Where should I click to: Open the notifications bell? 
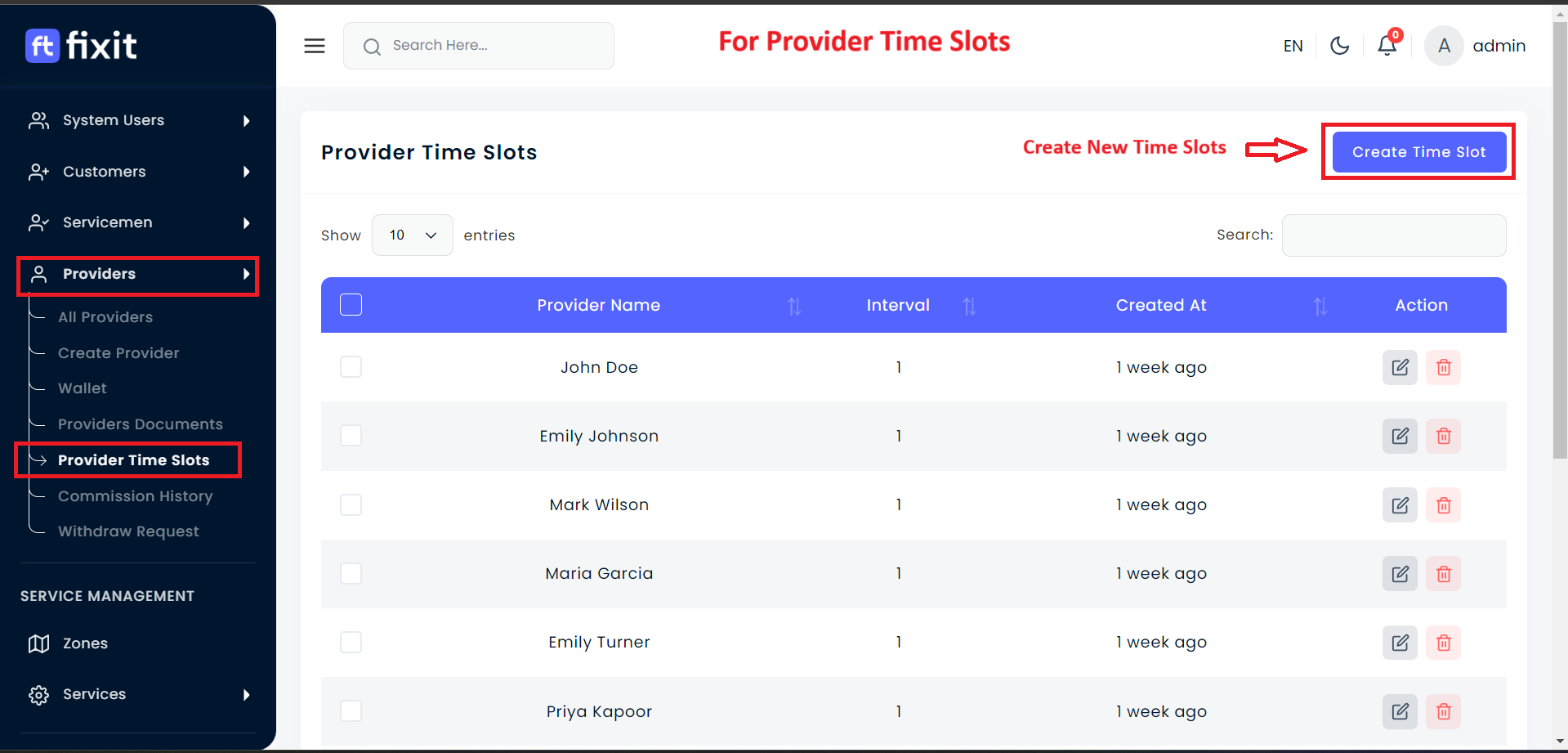1387,46
